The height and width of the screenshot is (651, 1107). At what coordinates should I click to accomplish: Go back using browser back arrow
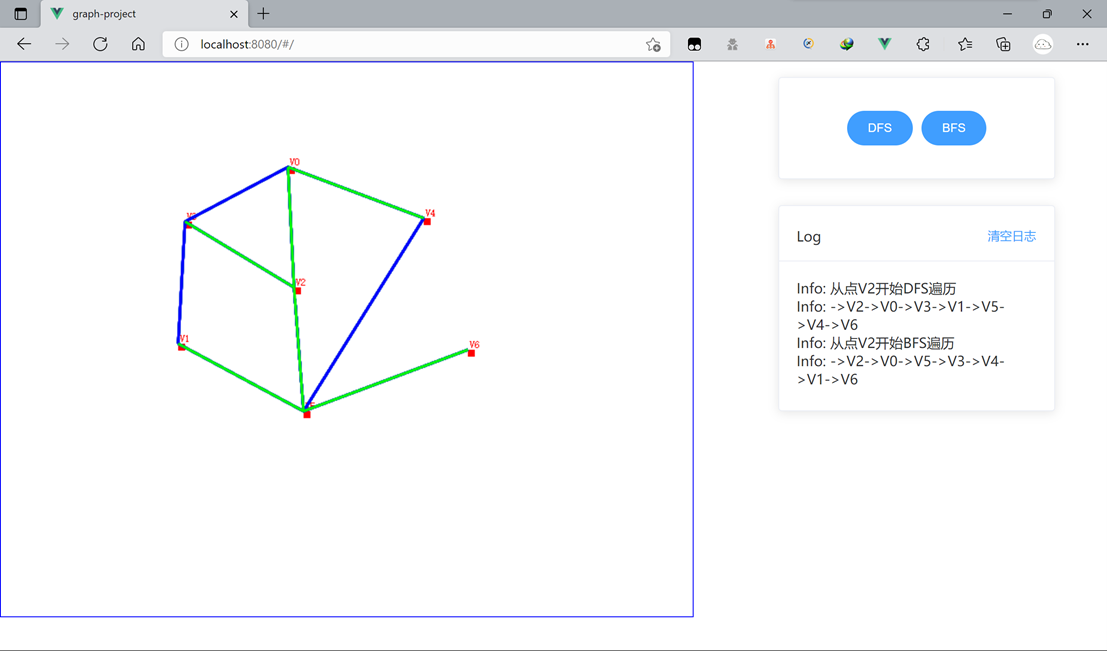(x=24, y=44)
